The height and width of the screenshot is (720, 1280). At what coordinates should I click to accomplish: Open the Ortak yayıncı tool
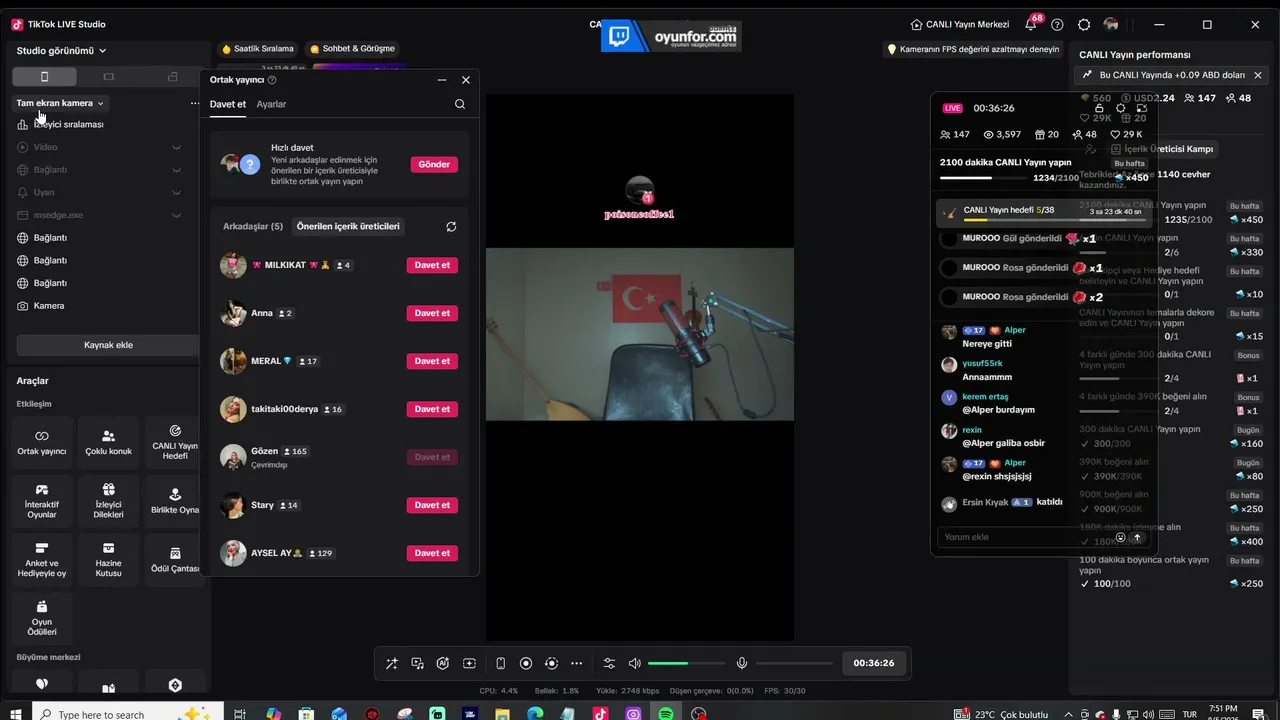[x=42, y=443]
